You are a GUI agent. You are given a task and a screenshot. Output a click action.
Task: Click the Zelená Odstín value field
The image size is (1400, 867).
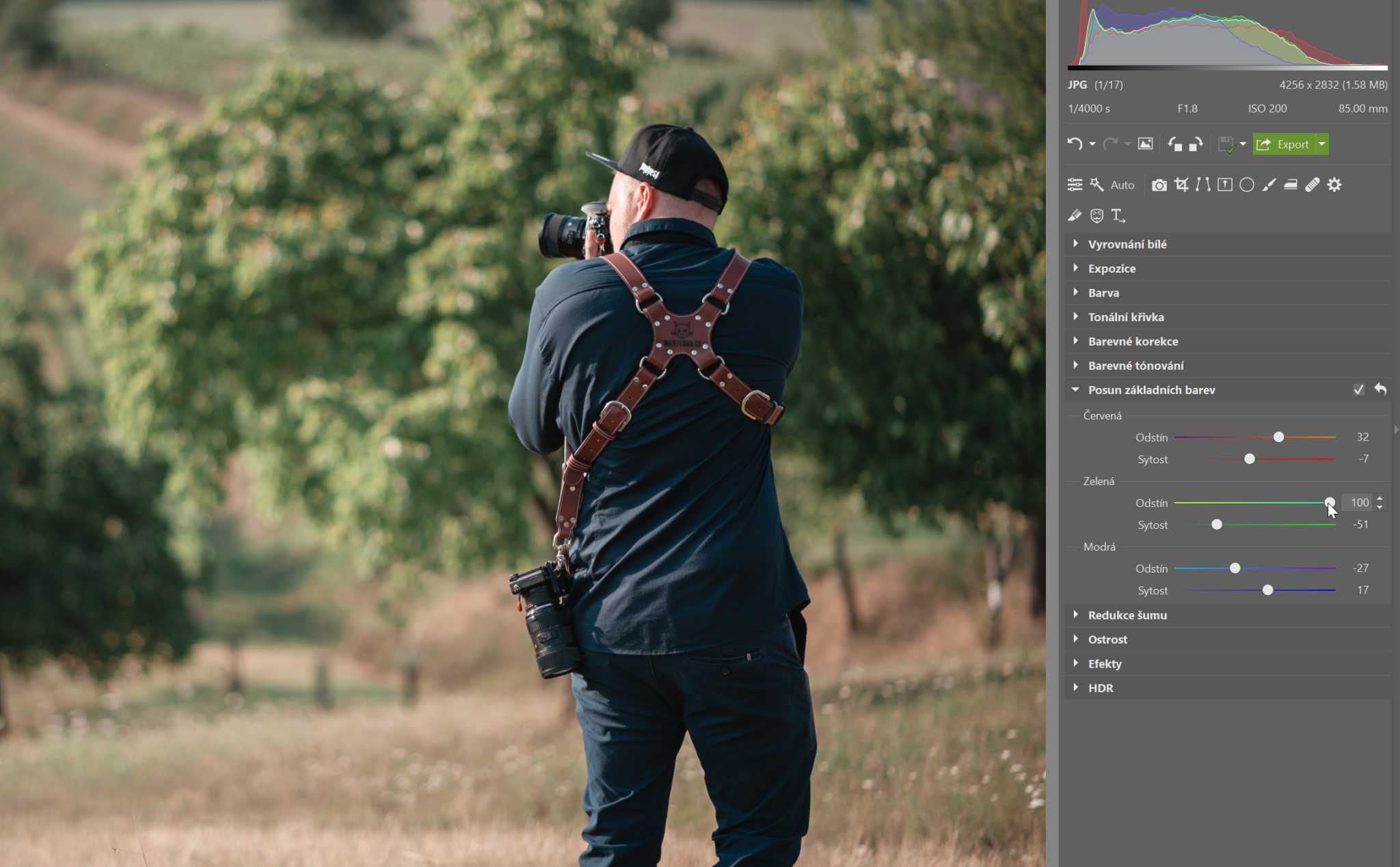click(x=1358, y=503)
